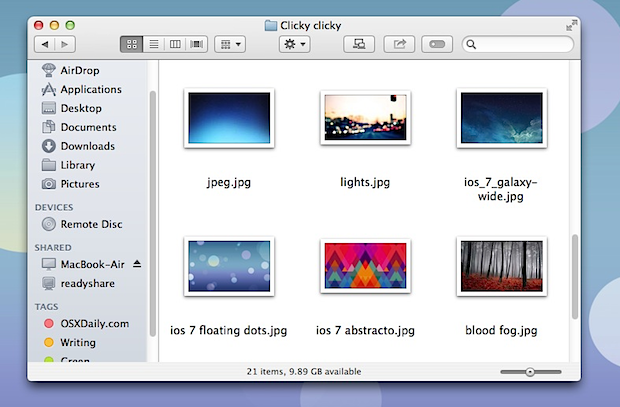Select the blood fog.jpg thumbnail
This screenshot has width=620, height=407.
click(x=502, y=266)
